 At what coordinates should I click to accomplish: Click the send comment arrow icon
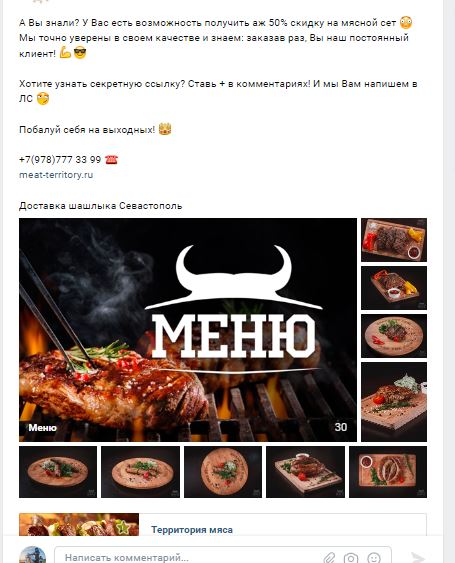(417, 558)
